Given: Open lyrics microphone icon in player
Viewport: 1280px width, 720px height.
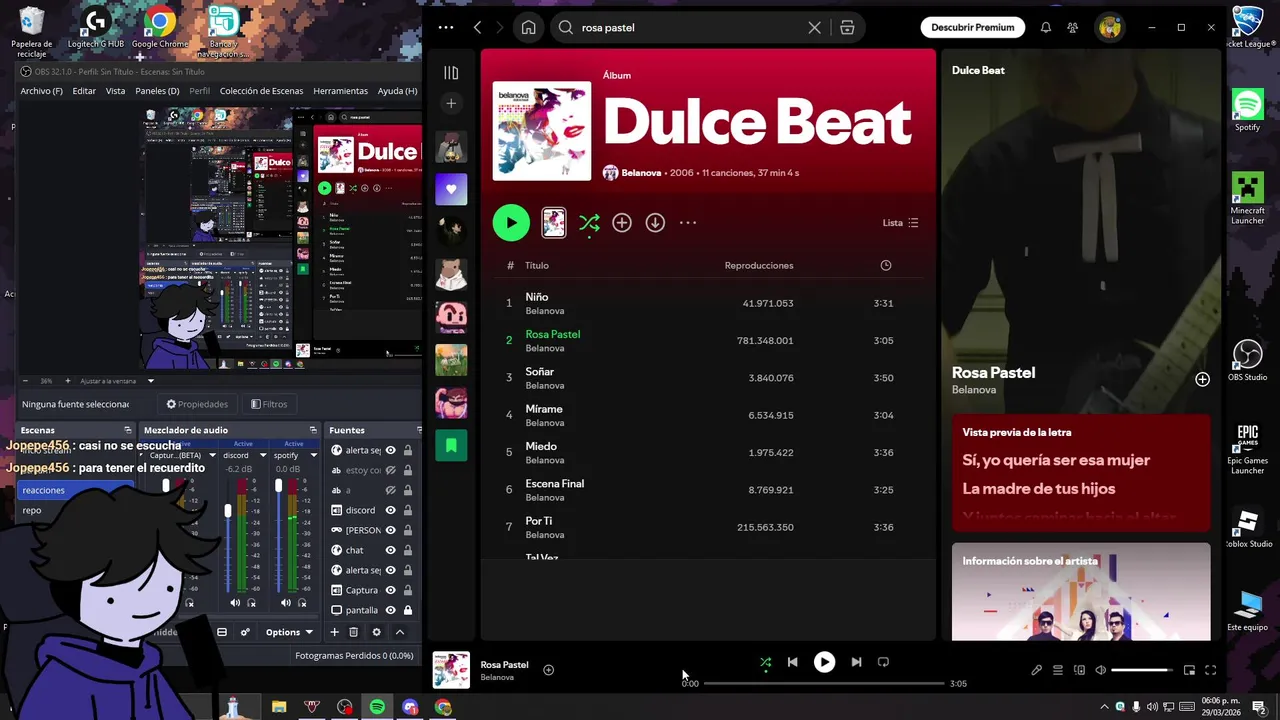Looking at the screenshot, I should pos(1036,670).
